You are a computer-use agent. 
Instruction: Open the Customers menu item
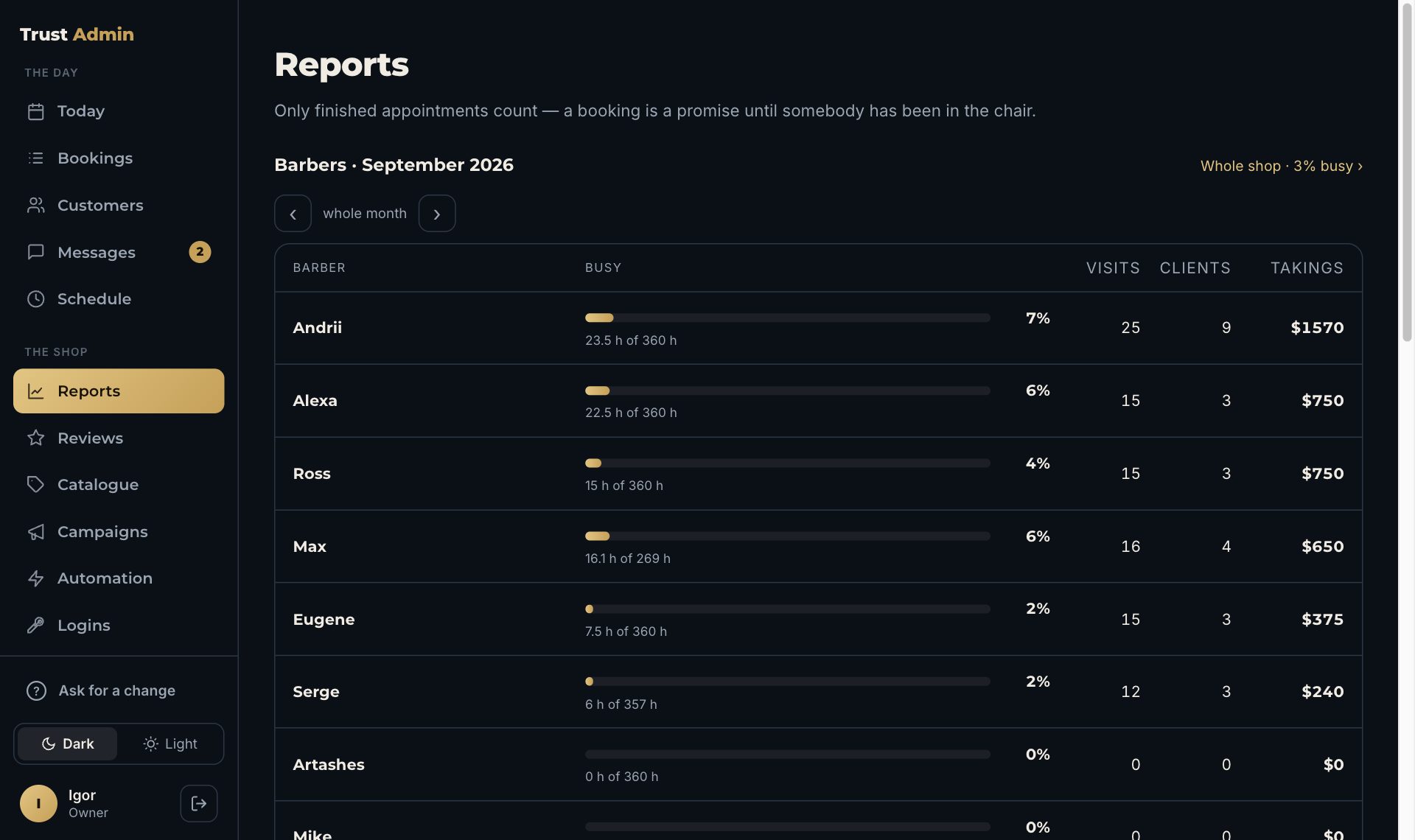pos(119,206)
